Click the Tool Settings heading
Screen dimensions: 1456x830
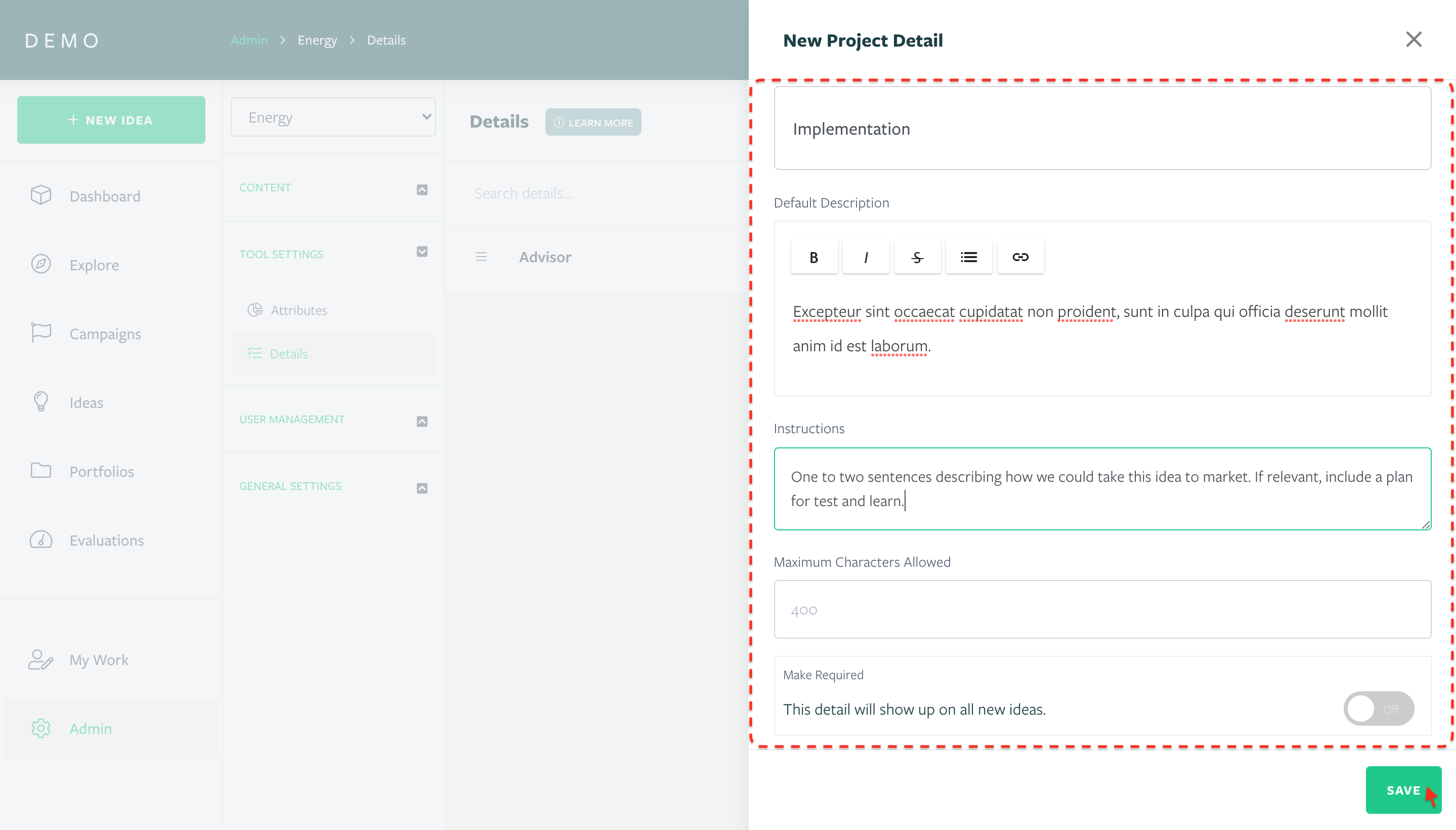point(281,254)
